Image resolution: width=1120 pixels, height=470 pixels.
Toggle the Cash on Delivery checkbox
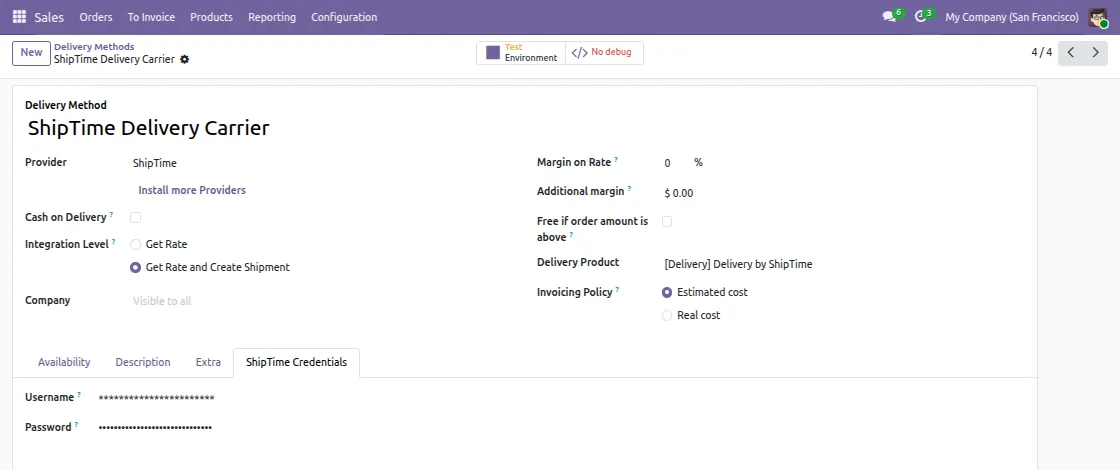(x=136, y=217)
